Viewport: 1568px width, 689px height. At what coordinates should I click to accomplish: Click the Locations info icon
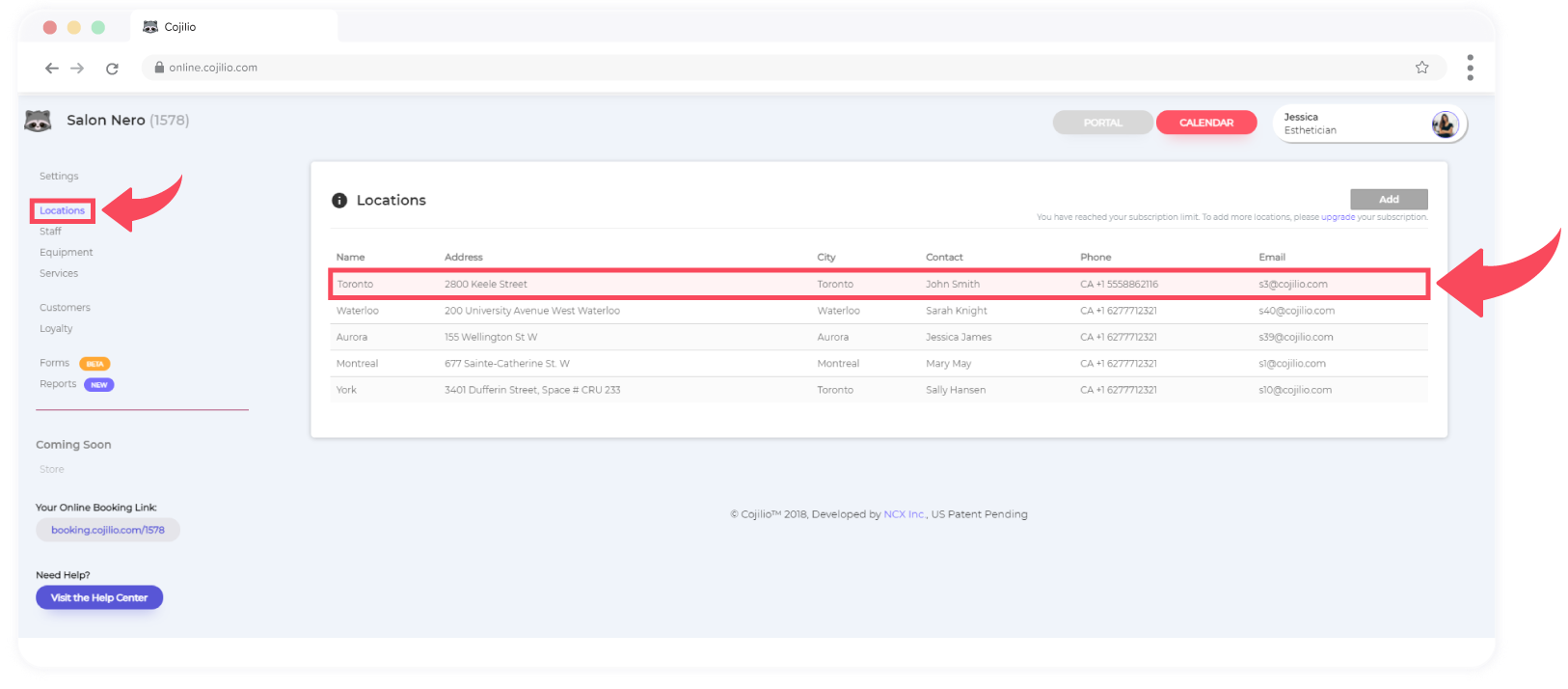click(339, 201)
